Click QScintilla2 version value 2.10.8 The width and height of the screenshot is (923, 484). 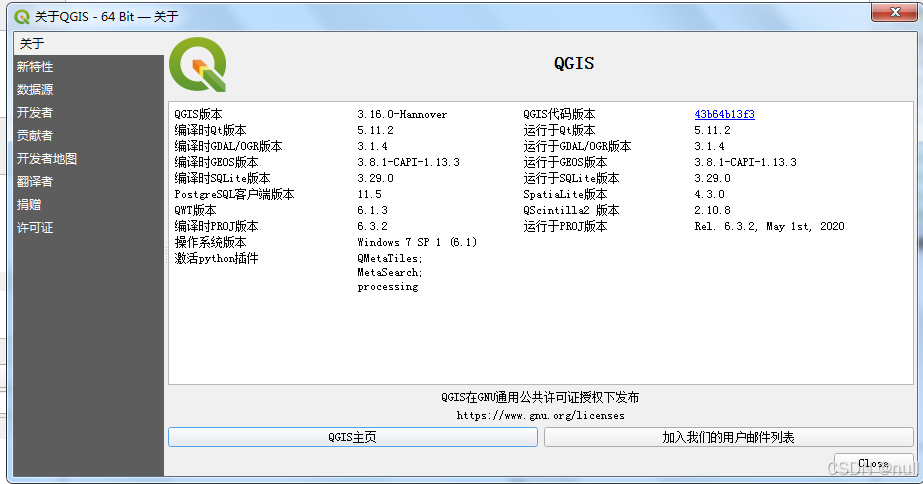(x=712, y=210)
